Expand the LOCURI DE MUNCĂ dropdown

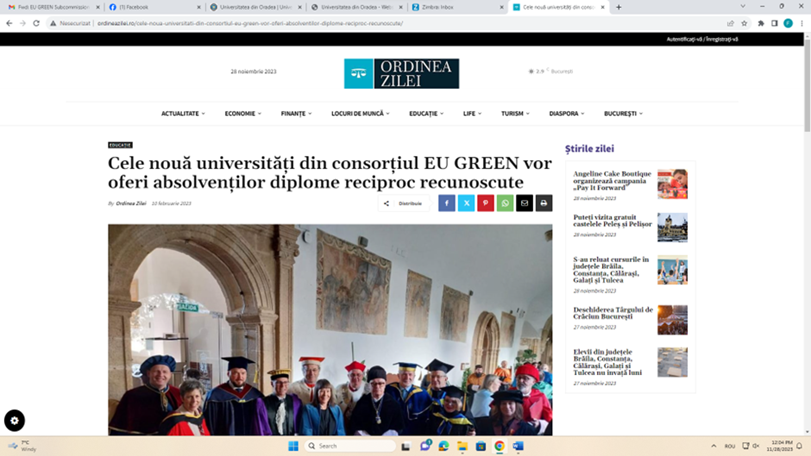361,114
